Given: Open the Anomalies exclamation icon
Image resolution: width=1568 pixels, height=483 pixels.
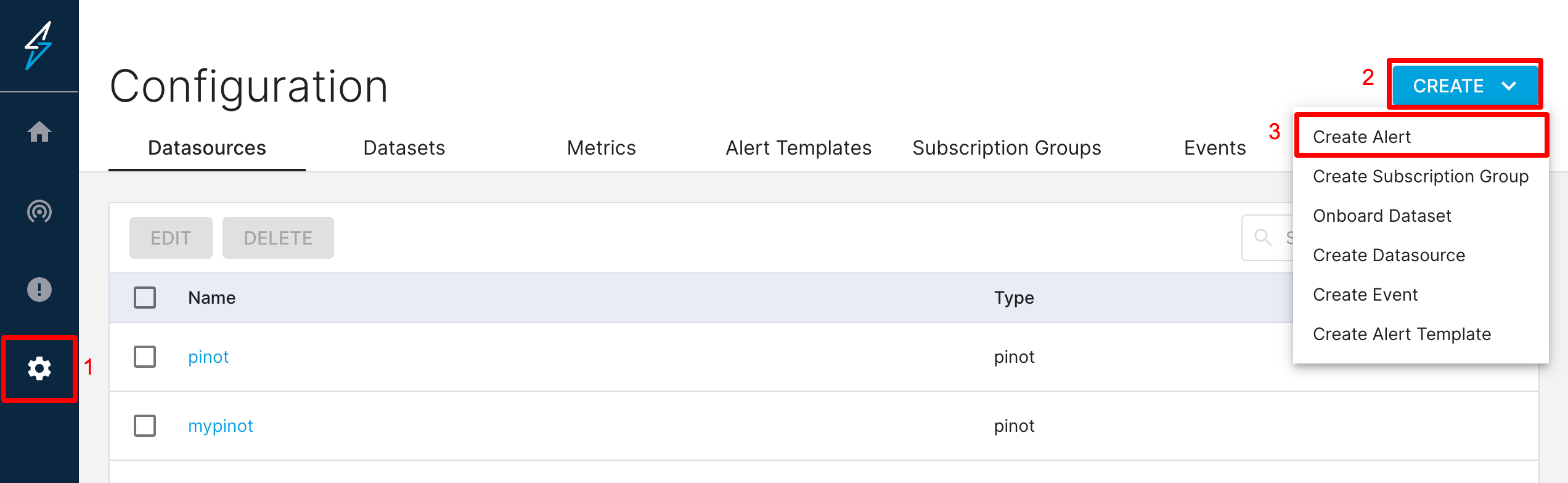Looking at the screenshot, I should point(39,290).
